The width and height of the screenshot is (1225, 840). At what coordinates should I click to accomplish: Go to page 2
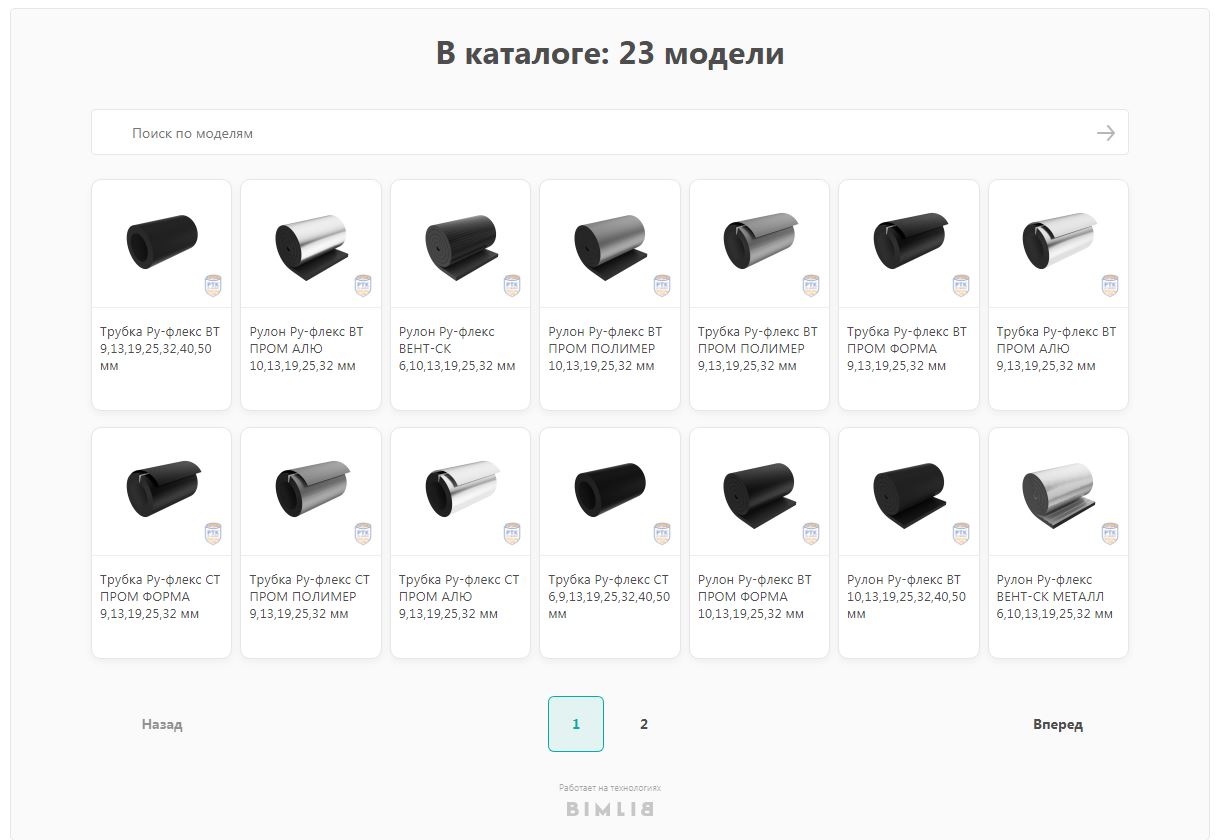tap(644, 724)
